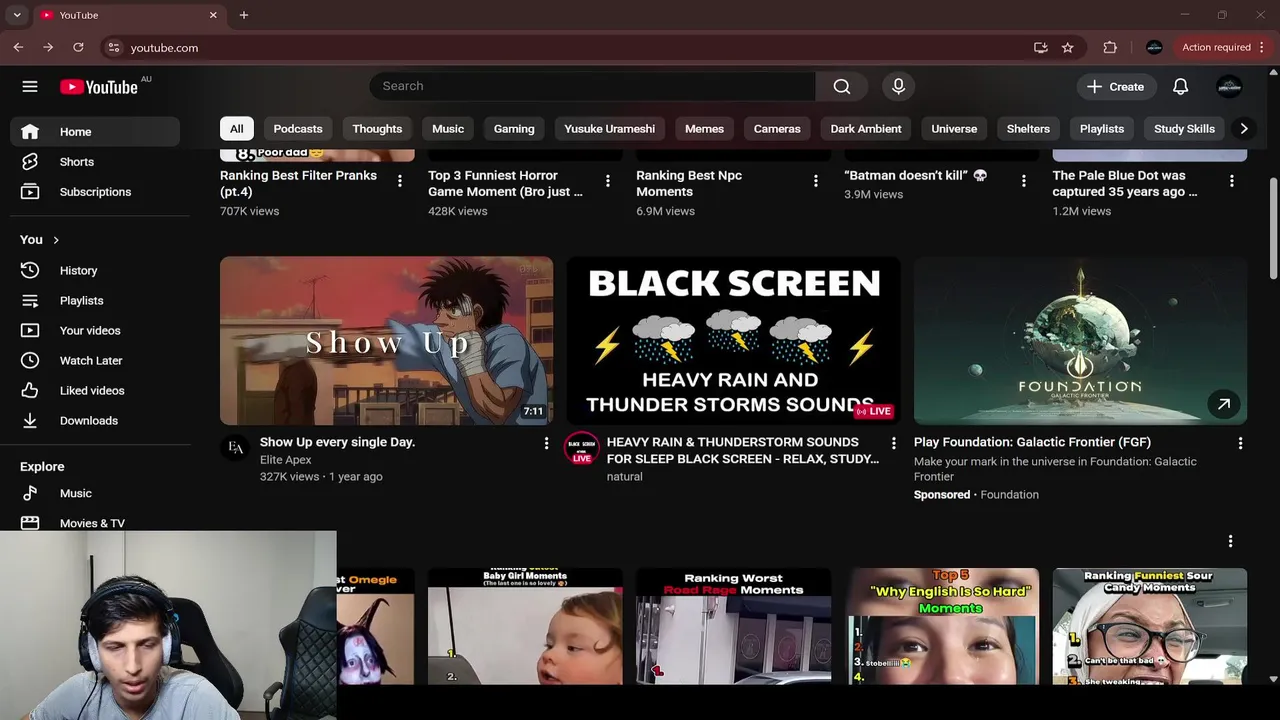Open options for The Pale Blue Dot

[x=1232, y=181]
